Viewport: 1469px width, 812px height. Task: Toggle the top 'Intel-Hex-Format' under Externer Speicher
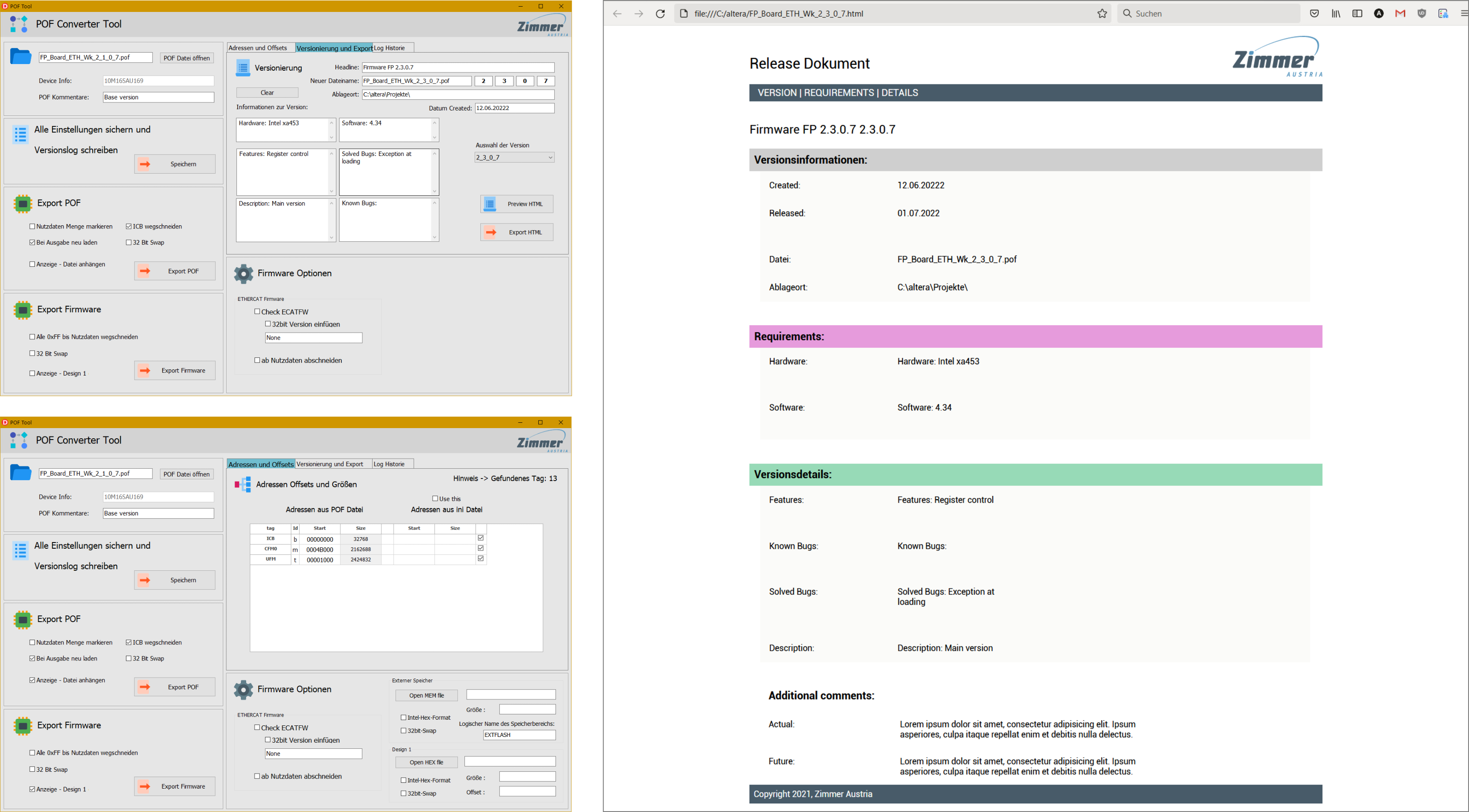coord(404,717)
